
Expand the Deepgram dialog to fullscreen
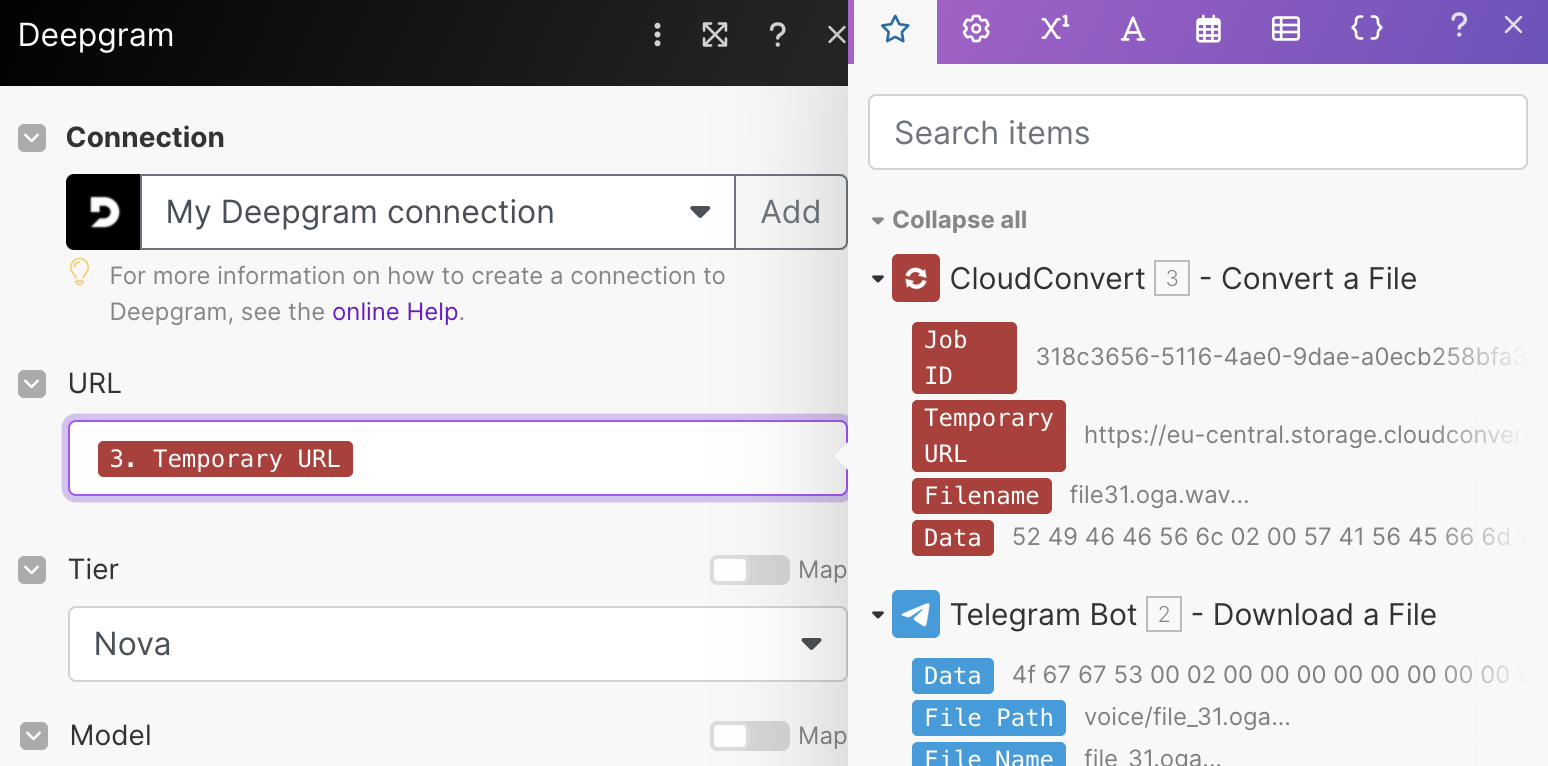(715, 35)
